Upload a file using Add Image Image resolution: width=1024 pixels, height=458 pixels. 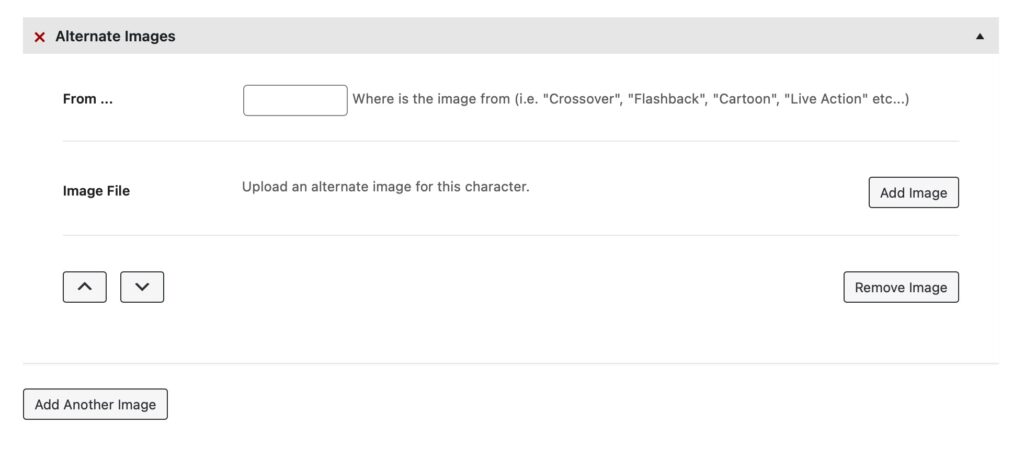913,193
